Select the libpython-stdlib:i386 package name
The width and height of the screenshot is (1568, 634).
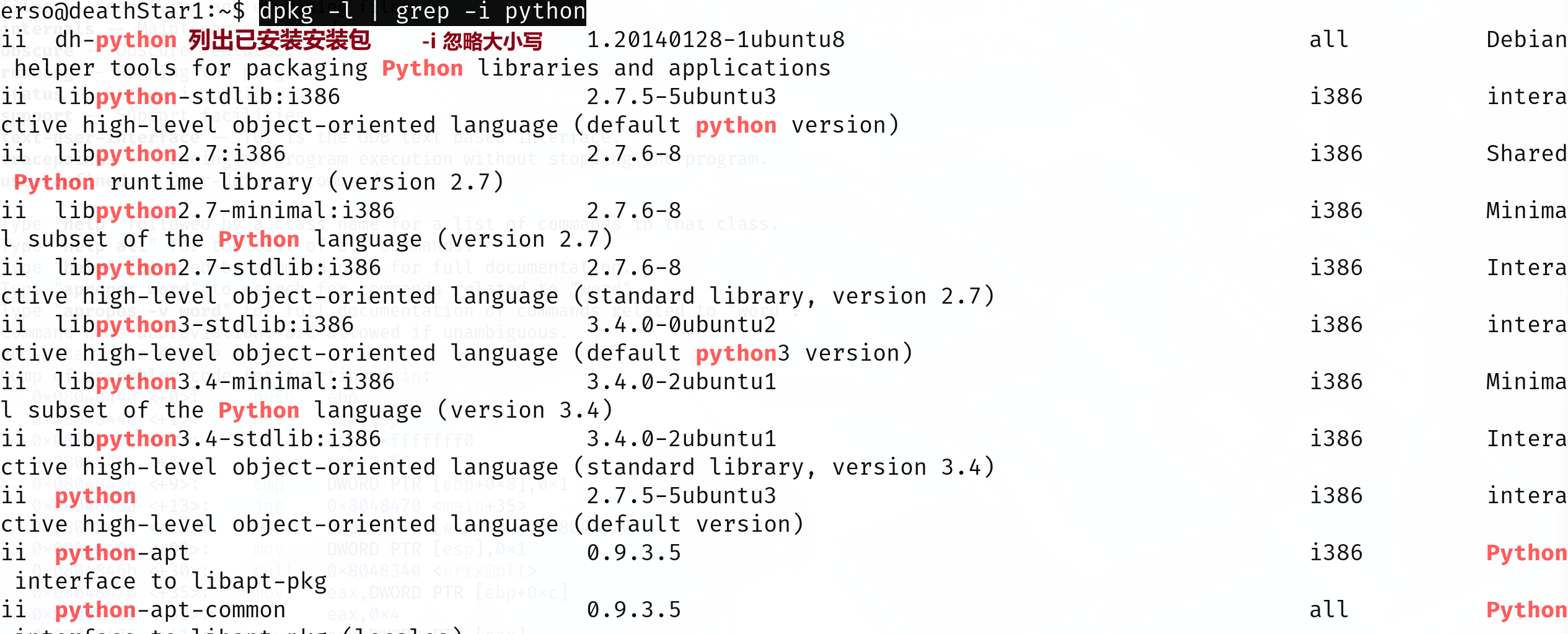(198, 97)
